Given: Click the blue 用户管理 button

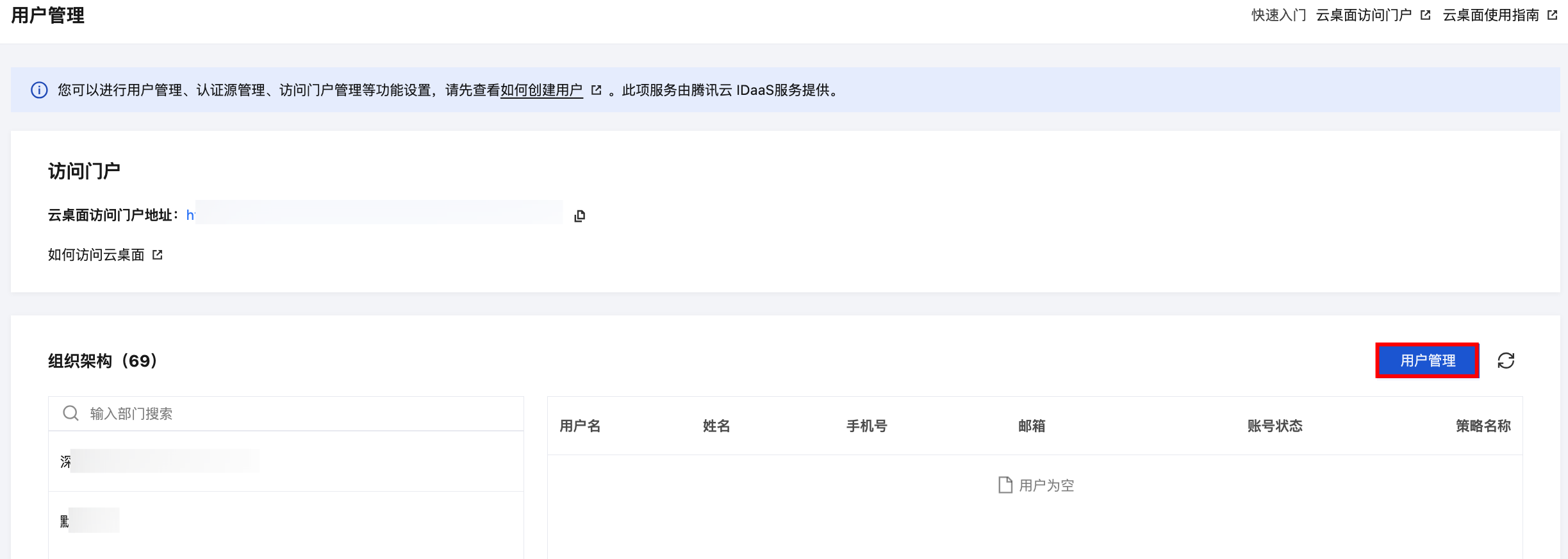Looking at the screenshot, I should coord(1427,360).
